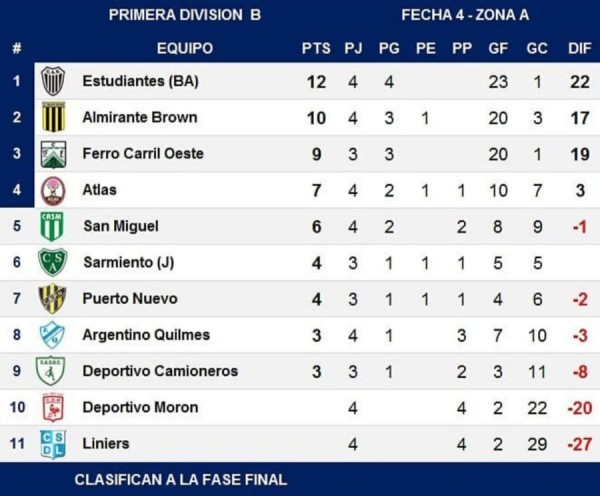Select the EQUIPO column header
This screenshot has width=600, height=496.
[185, 48]
